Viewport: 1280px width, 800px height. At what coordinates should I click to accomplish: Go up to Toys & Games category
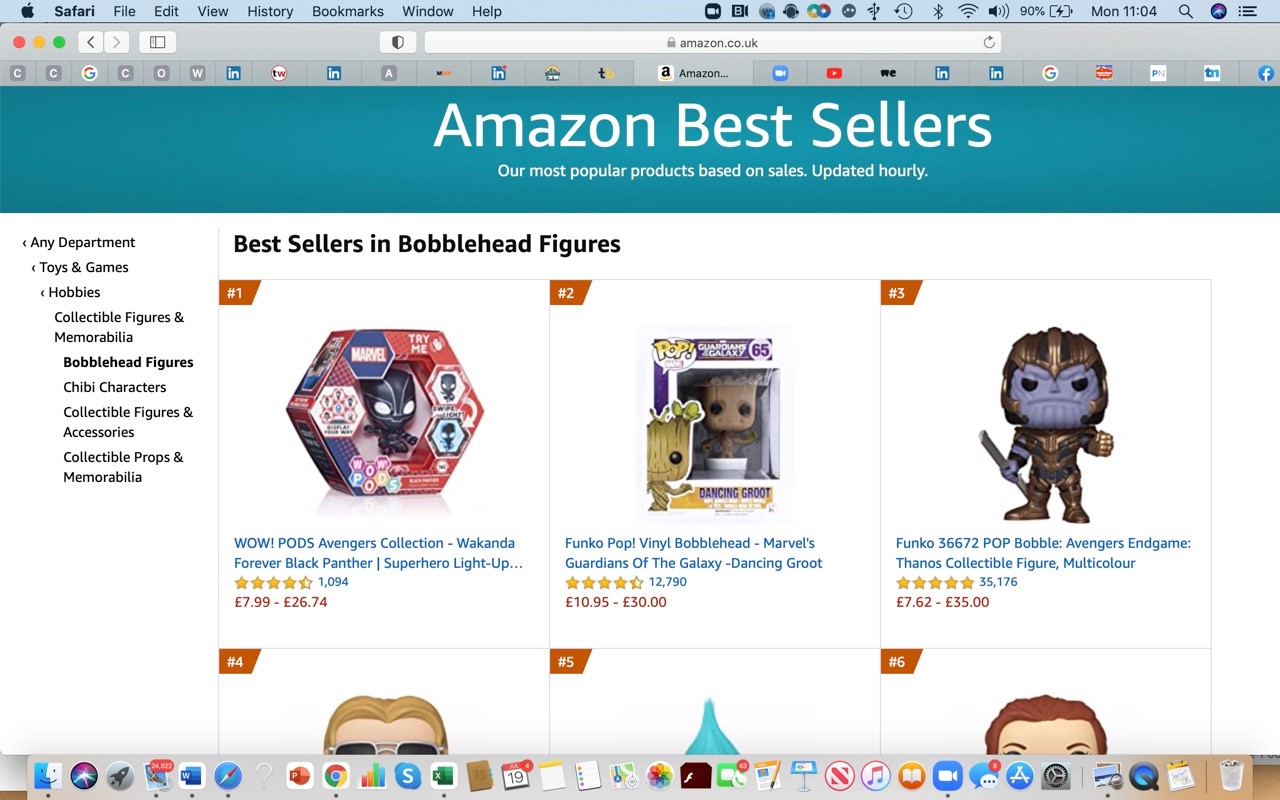point(80,267)
